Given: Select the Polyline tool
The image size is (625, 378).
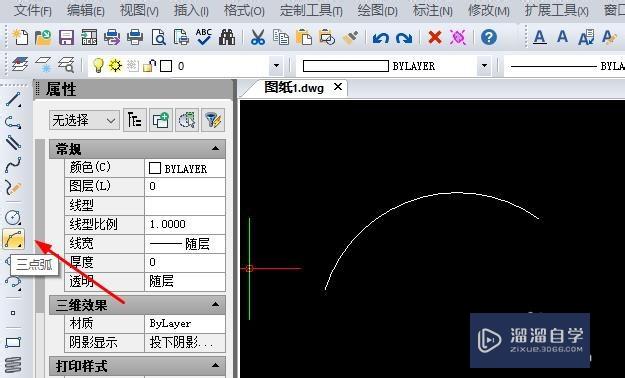Looking at the screenshot, I should pyautogui.click(x=13, y=122).
